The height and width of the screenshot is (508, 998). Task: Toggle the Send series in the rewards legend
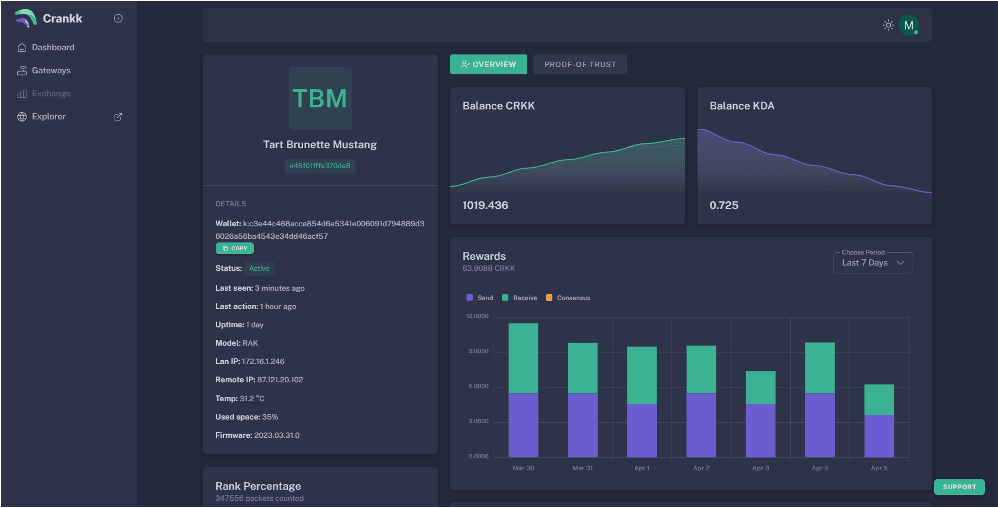(480, 297)
